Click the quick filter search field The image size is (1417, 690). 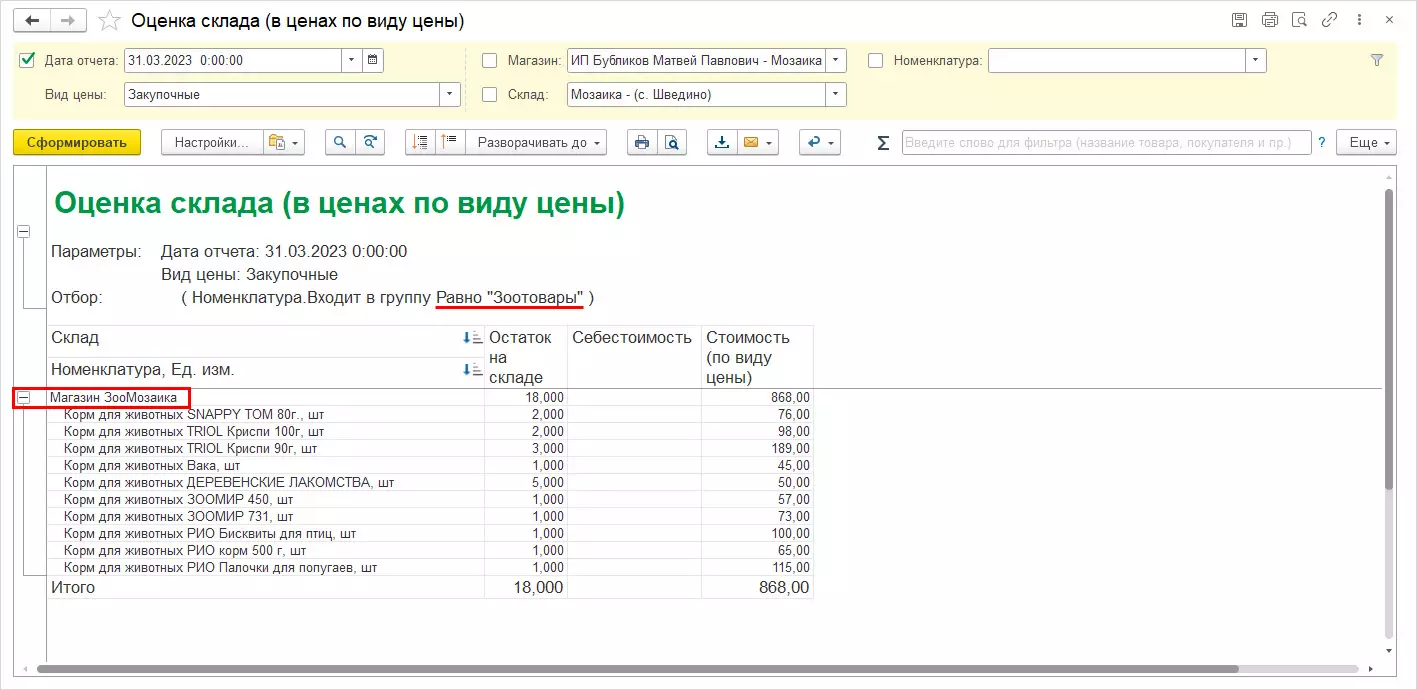(x=1106, y=143)
